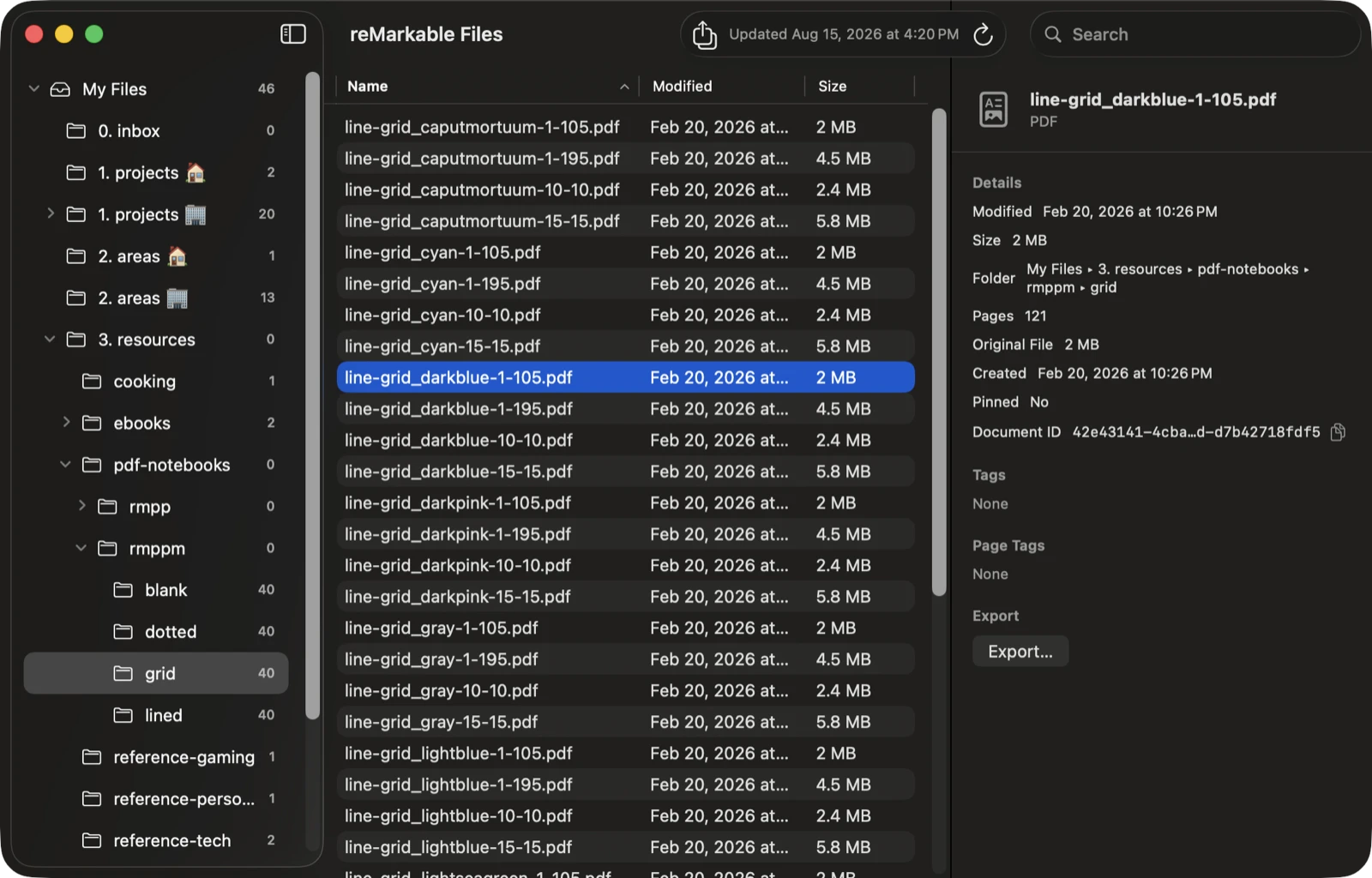This screenshot has height=878, width=1372.
Task: Select line-grid_cyan-15-15.pdf
Action: point(626,346)
